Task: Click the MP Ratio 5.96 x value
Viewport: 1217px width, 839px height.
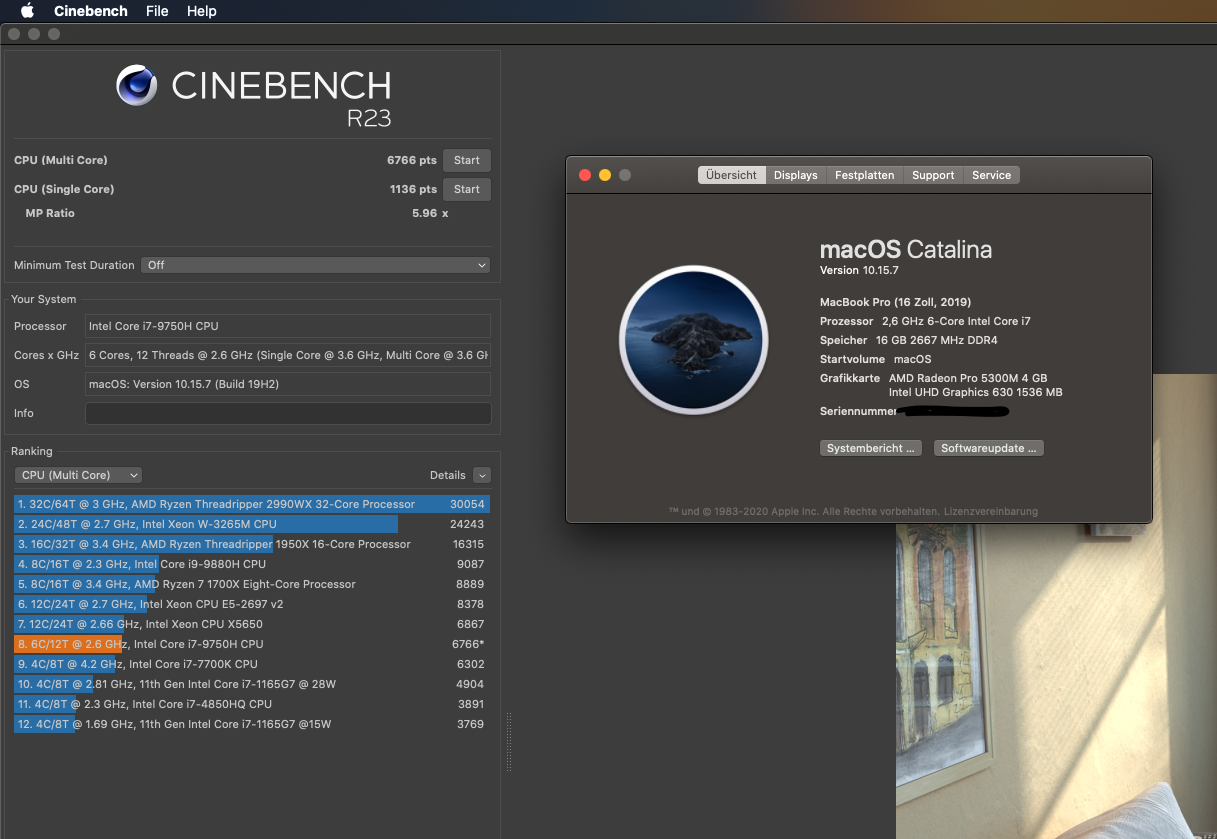Action: pyautogui.click(x=430, y=213)
